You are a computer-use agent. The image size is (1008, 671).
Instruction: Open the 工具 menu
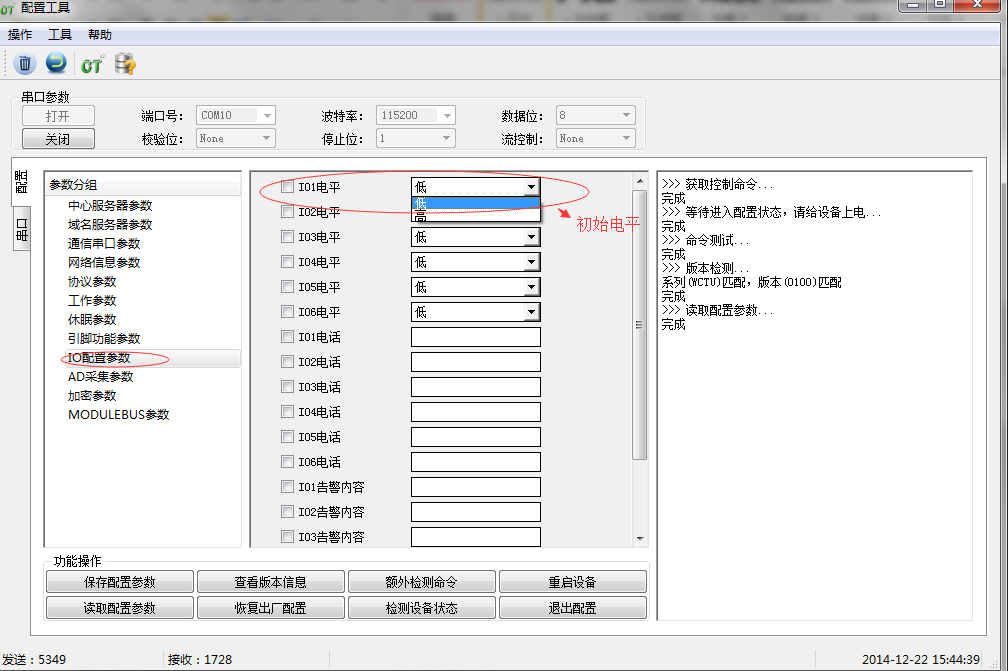click(60, 35)
